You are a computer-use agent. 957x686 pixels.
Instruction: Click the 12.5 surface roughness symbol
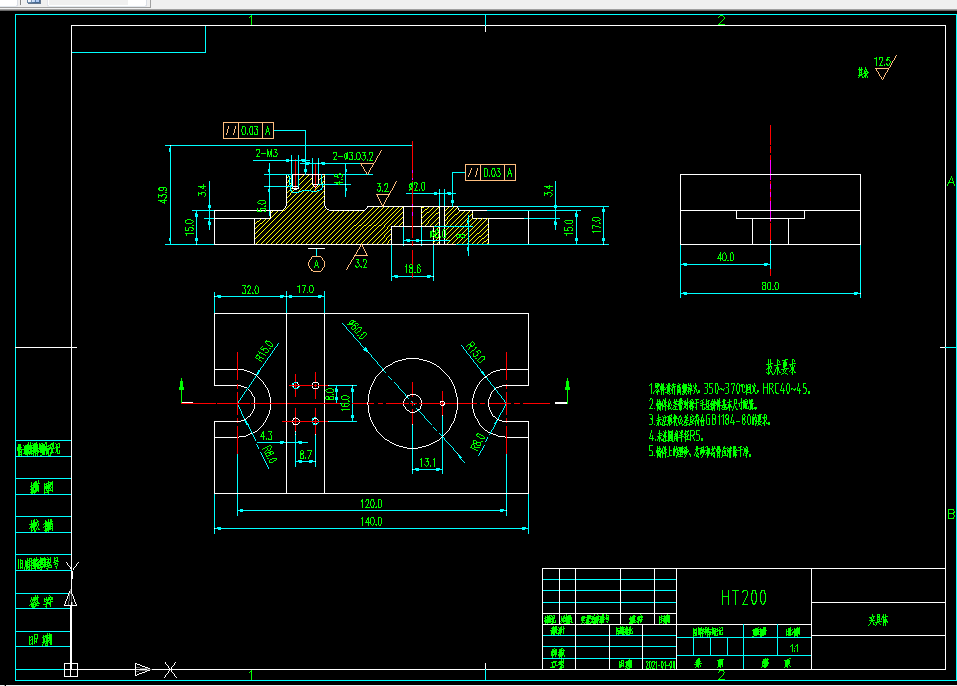click(x=885, y=67)
